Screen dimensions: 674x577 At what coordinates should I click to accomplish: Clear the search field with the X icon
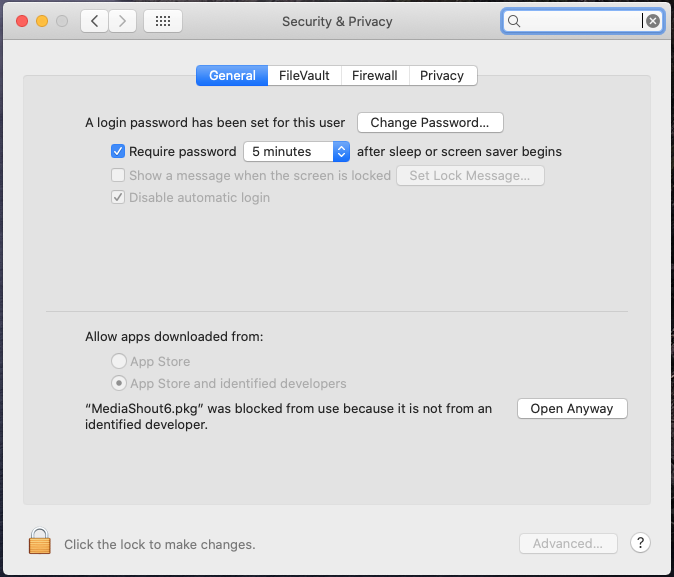click(653, 21)
